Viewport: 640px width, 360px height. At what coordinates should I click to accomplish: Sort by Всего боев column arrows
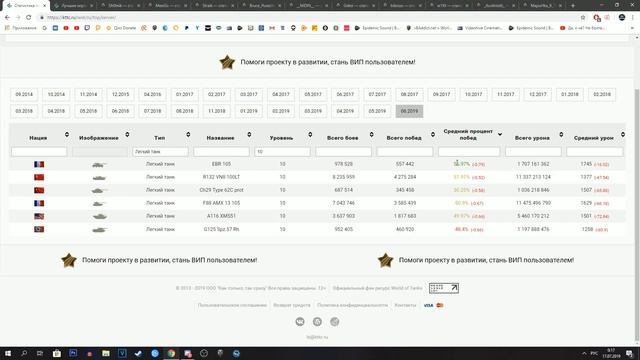tap(371, 134)
